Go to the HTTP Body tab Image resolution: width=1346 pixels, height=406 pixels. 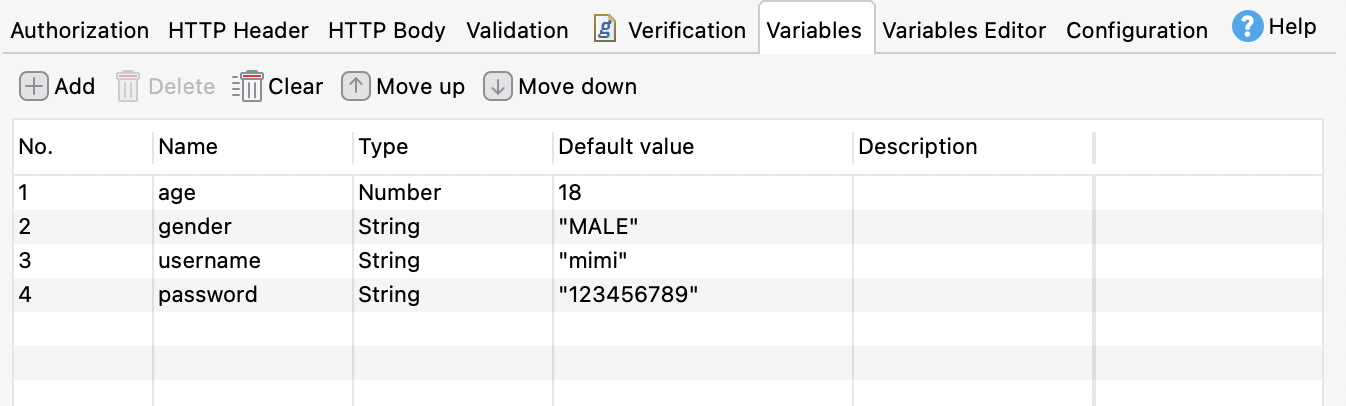386,31
